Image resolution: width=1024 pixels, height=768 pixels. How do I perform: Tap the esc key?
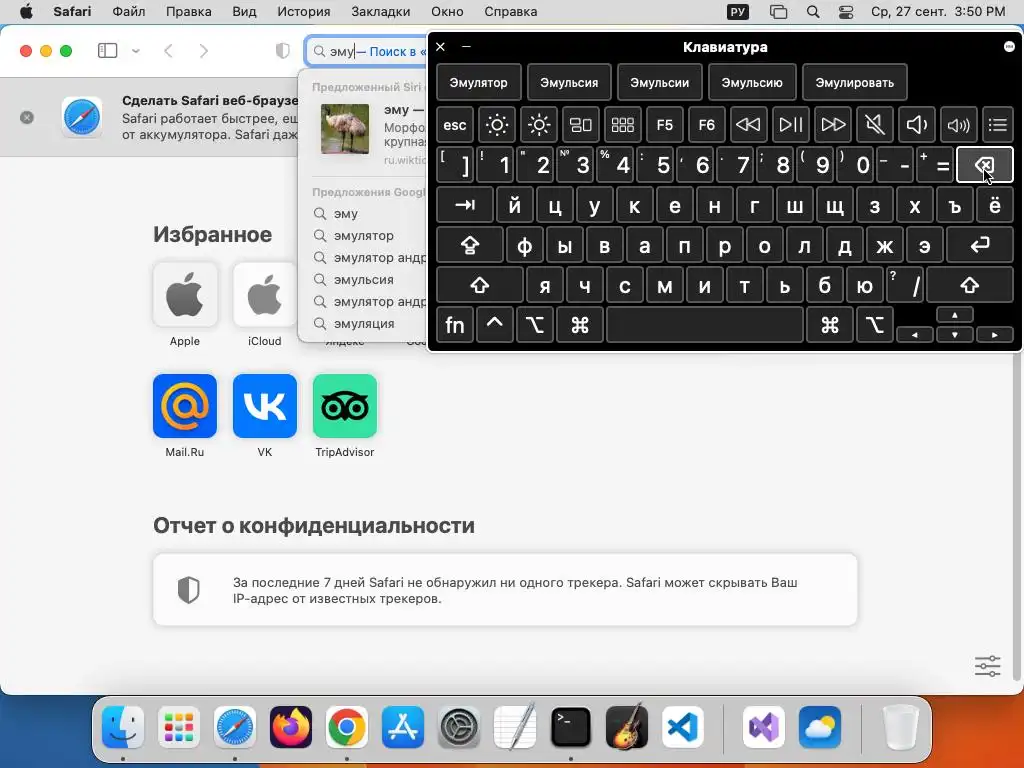(x=455, y=124)
